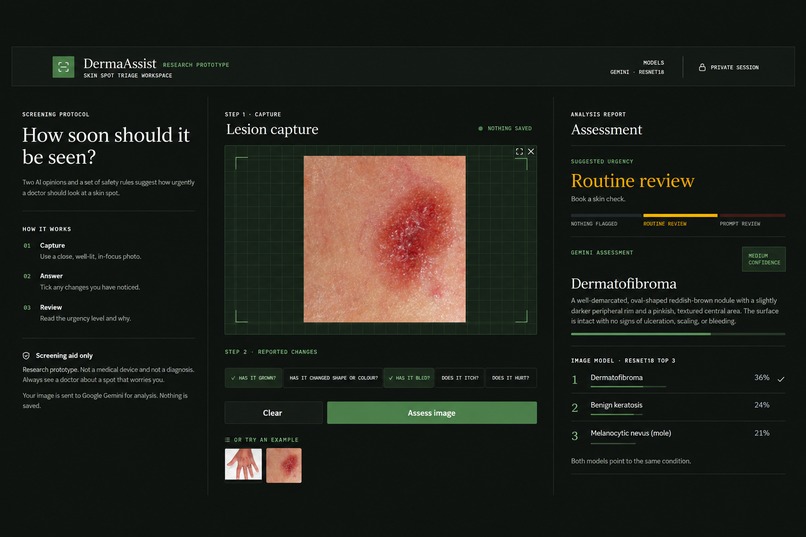Click the 01 Capture step
Viewport: 806px width, 537px height.
click(82, 251)
